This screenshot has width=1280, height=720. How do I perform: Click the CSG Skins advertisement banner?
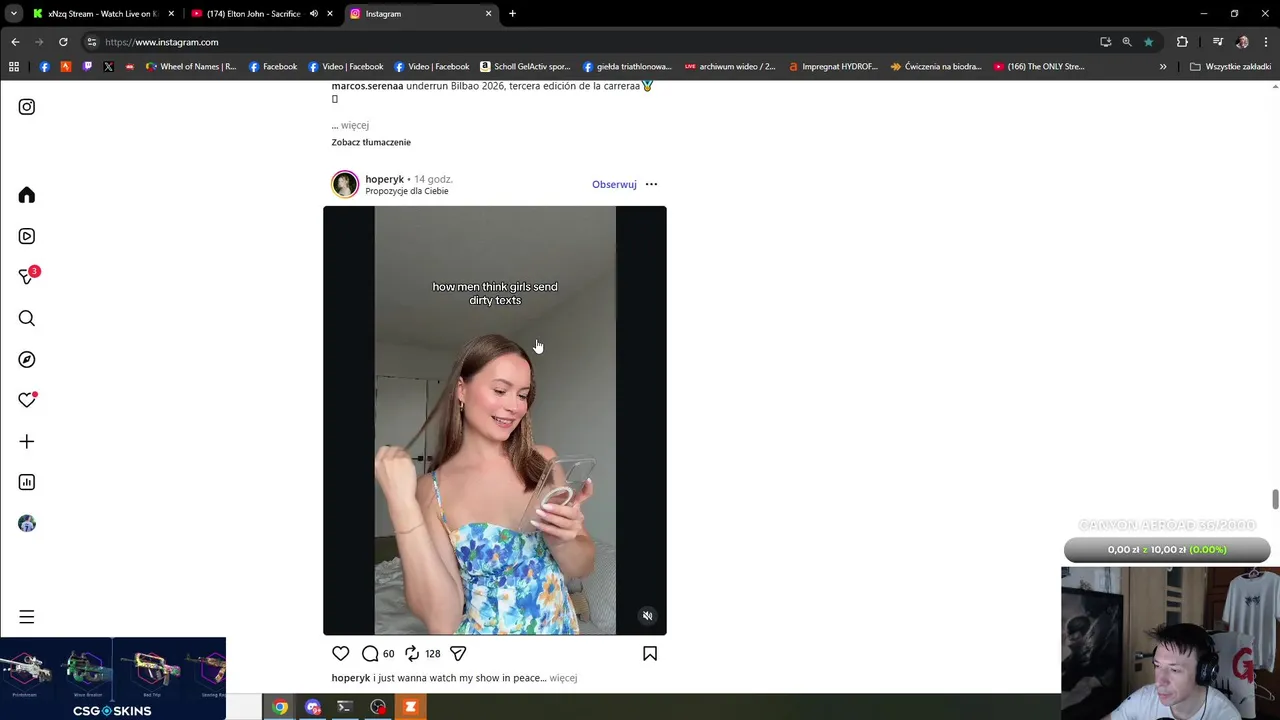pyautogui.click(x=113, y=679)
